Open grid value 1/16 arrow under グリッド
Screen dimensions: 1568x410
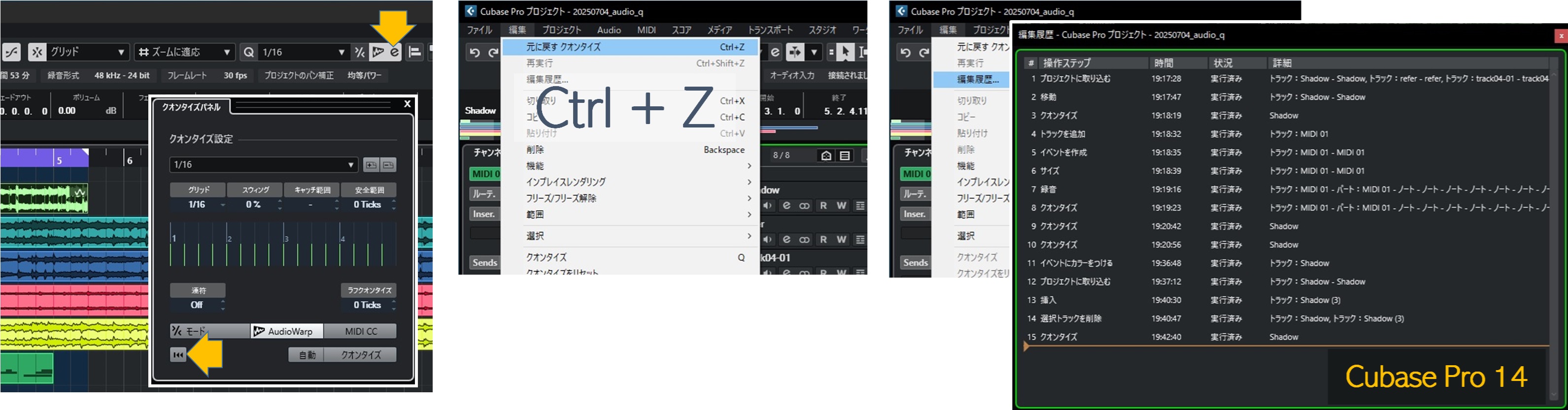(223, 205)
